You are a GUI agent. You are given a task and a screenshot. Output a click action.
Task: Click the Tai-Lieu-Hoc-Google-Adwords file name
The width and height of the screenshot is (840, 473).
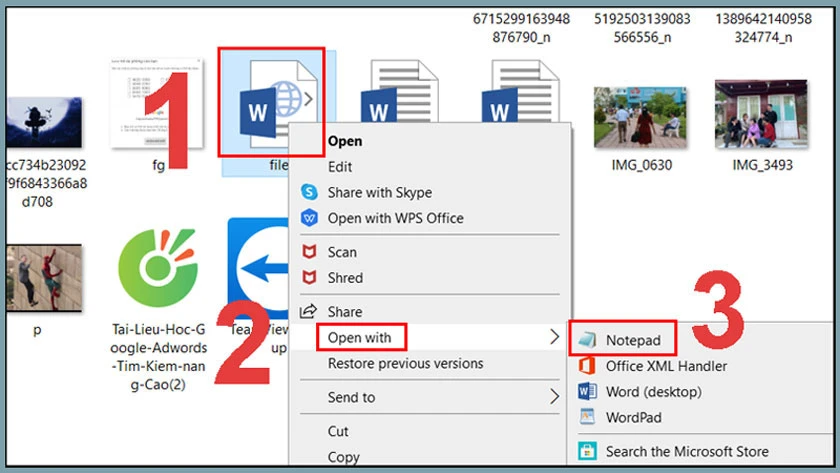[158, 357]
